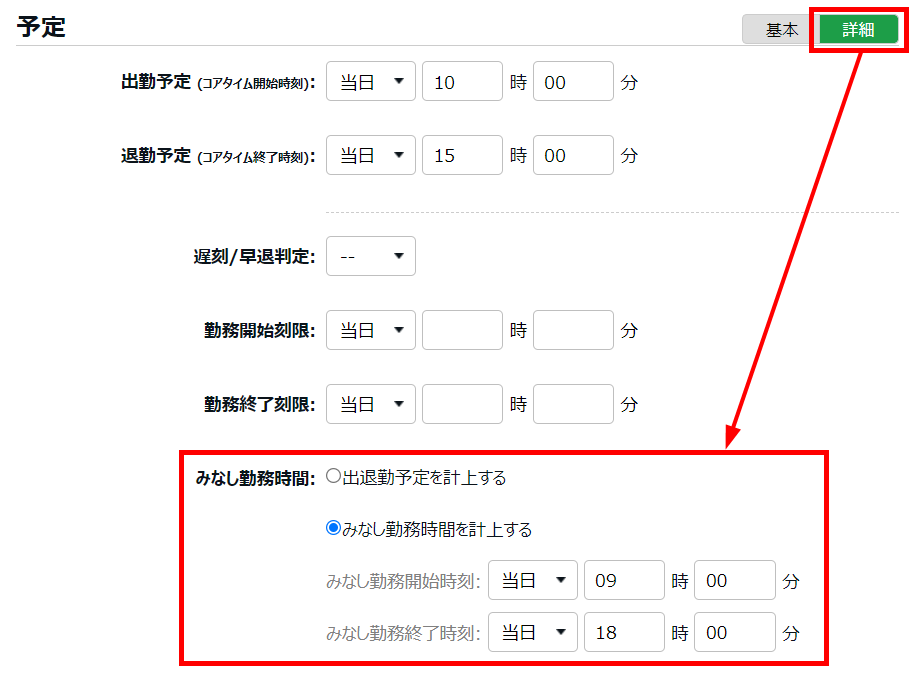This screenshot has height=676, width=918.
Task: Open 退勤予定 day dropdown
Action: (371, 156)
